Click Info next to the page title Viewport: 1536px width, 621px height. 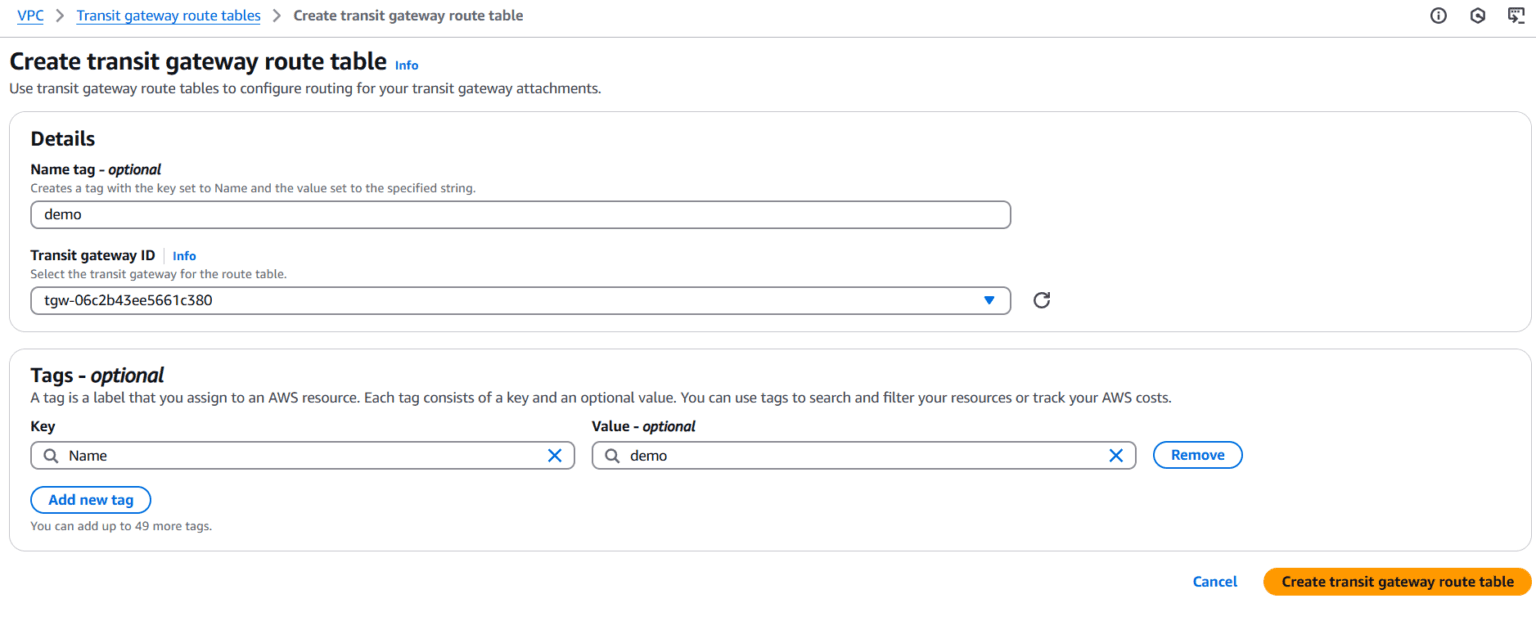(x=406, y=64)
